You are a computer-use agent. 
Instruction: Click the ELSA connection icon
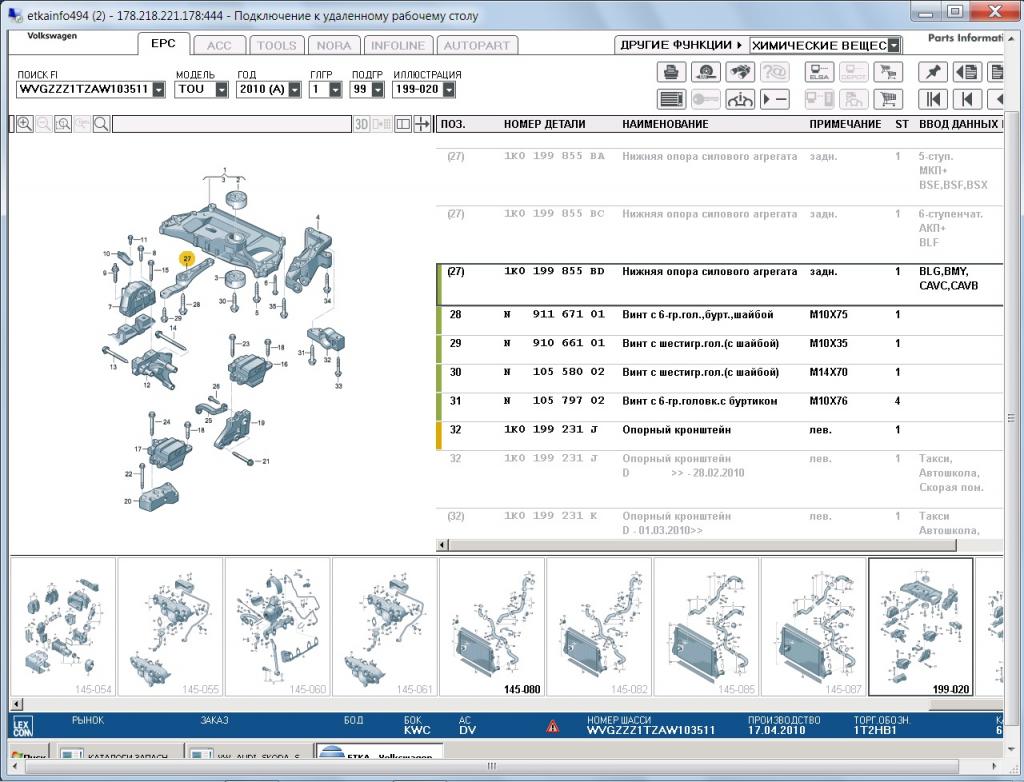click(819, 72)
